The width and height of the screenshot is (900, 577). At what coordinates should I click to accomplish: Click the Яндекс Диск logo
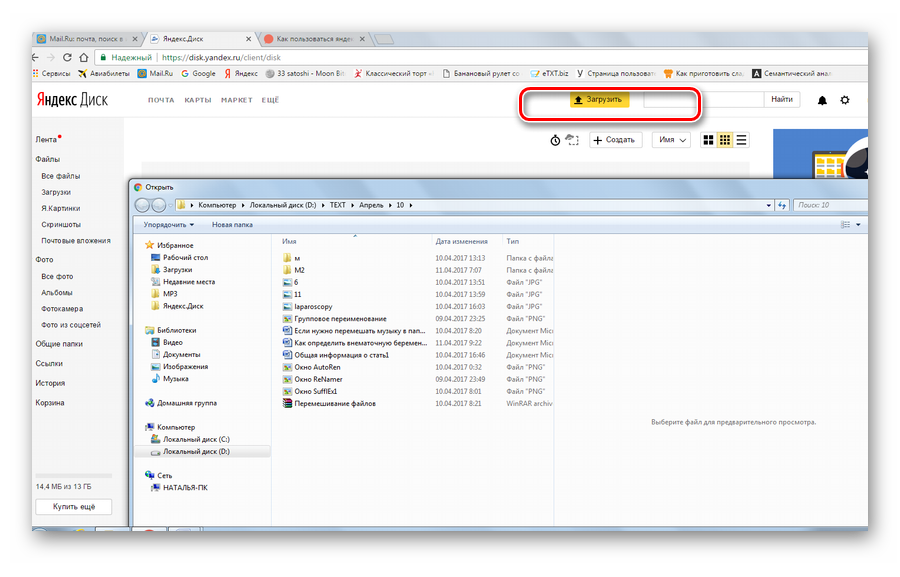(x=72, y=100)
